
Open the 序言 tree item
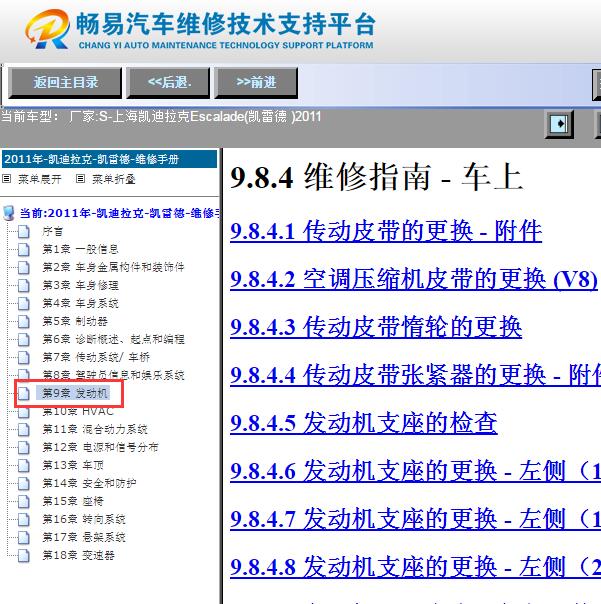coord(52,232)
